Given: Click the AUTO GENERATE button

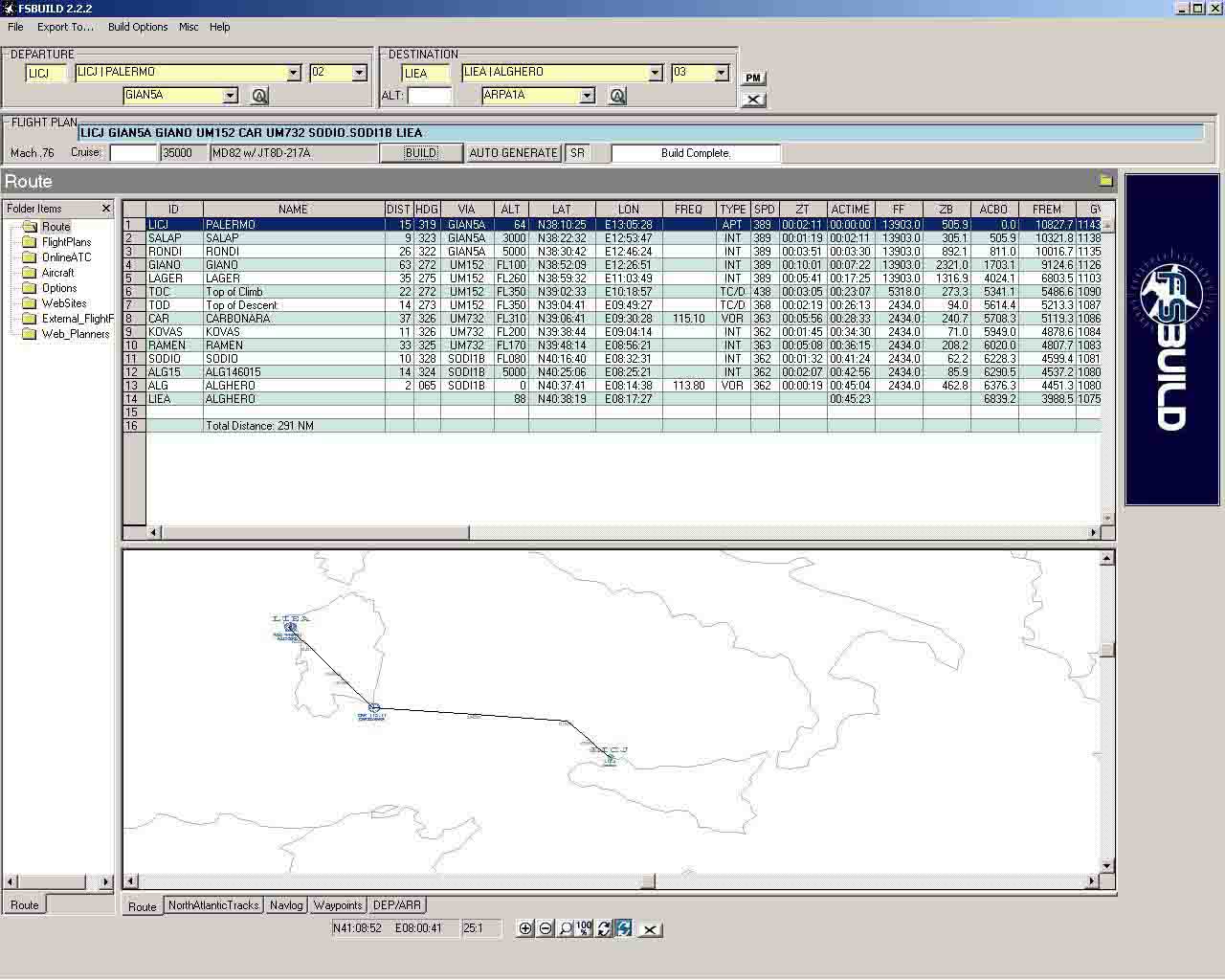Looking at the screenshot, I should [x=513, y=153].
